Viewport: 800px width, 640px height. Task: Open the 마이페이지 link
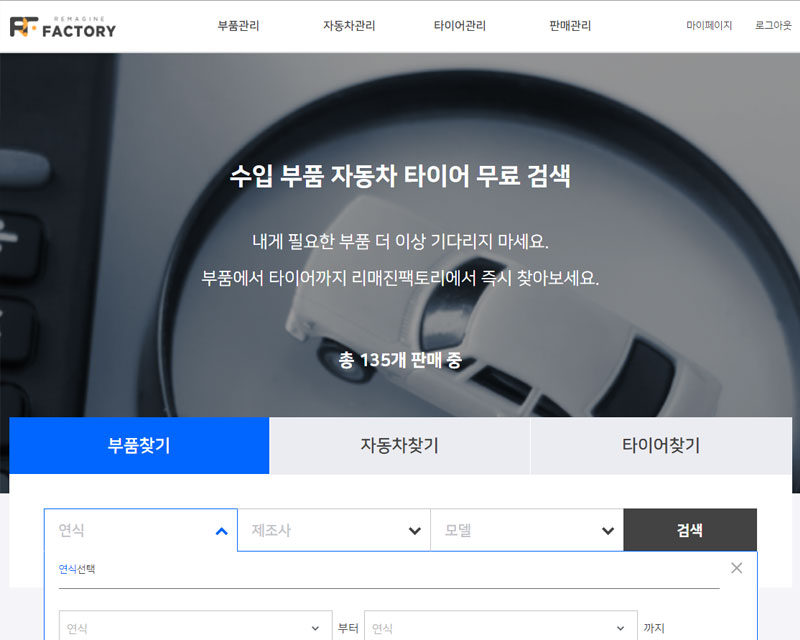709,26
